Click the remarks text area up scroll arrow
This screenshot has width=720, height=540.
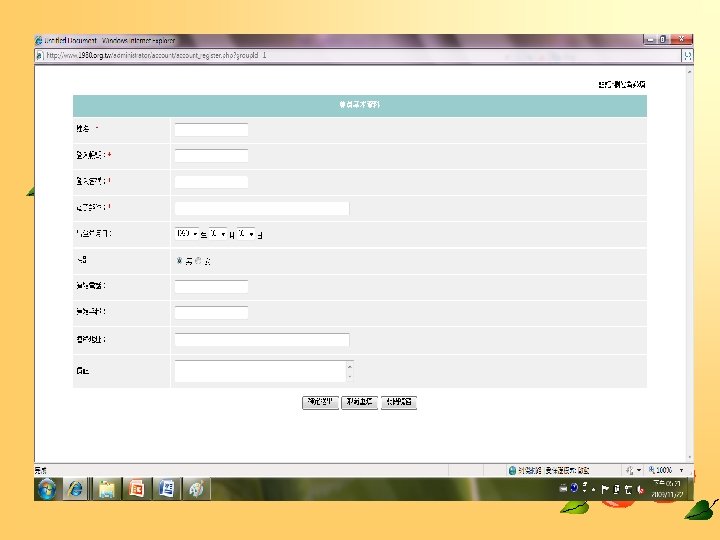click(350, 366)
